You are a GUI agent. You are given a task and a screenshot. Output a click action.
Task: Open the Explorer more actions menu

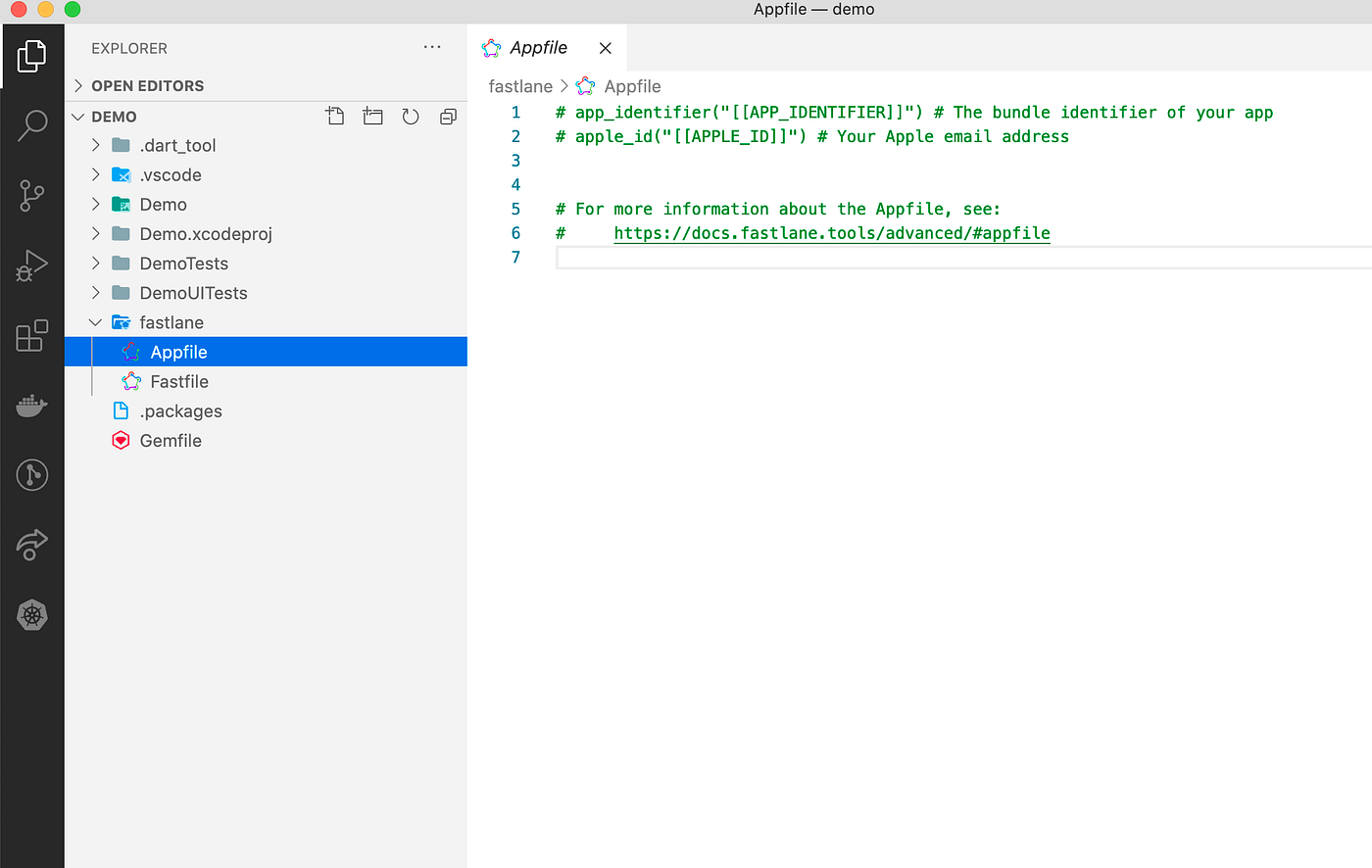point(432,47)
